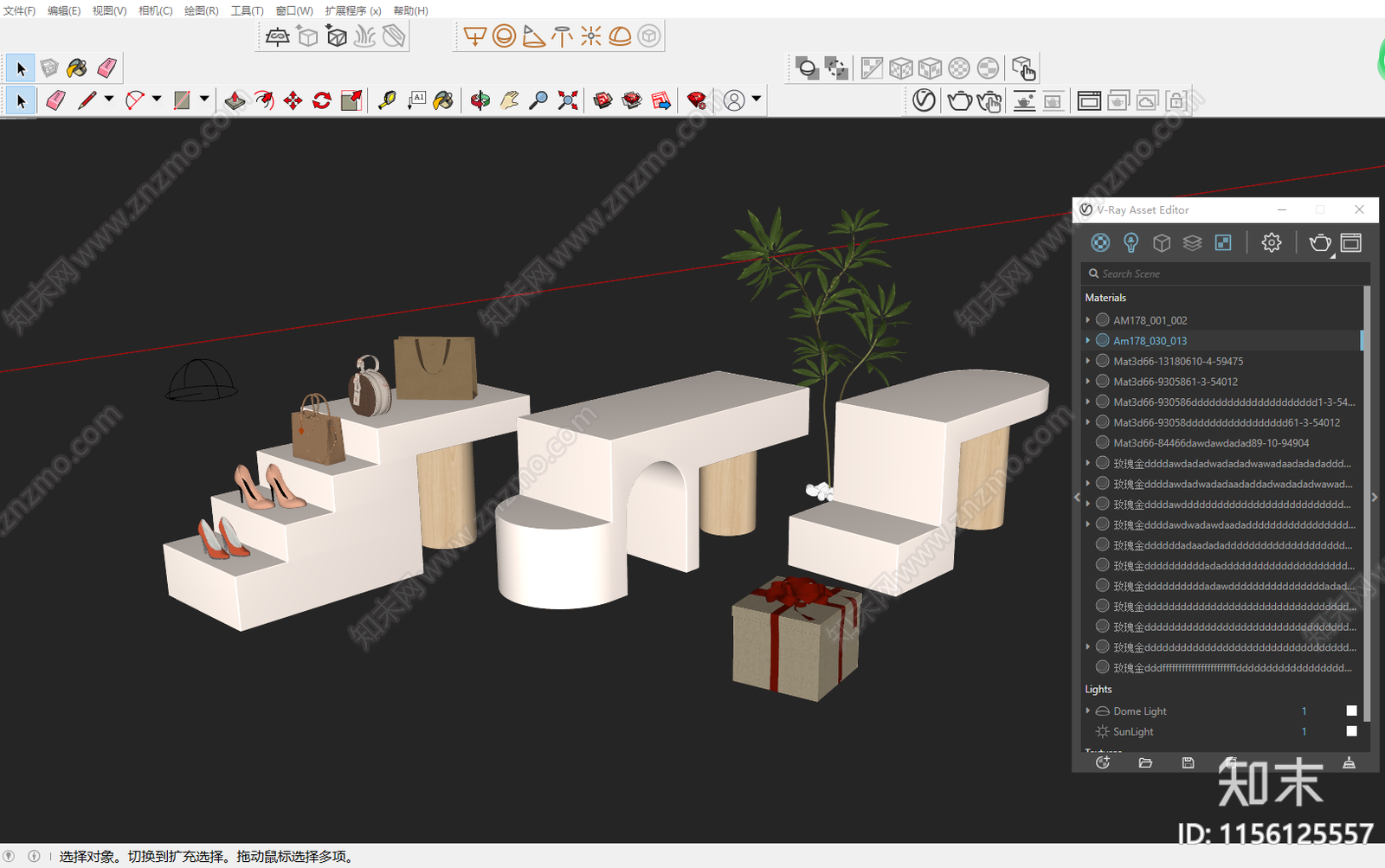Open the 文件(F) menu
Image resolution: width=1385 pixels, height=868 pixels.
pos(19,10)
